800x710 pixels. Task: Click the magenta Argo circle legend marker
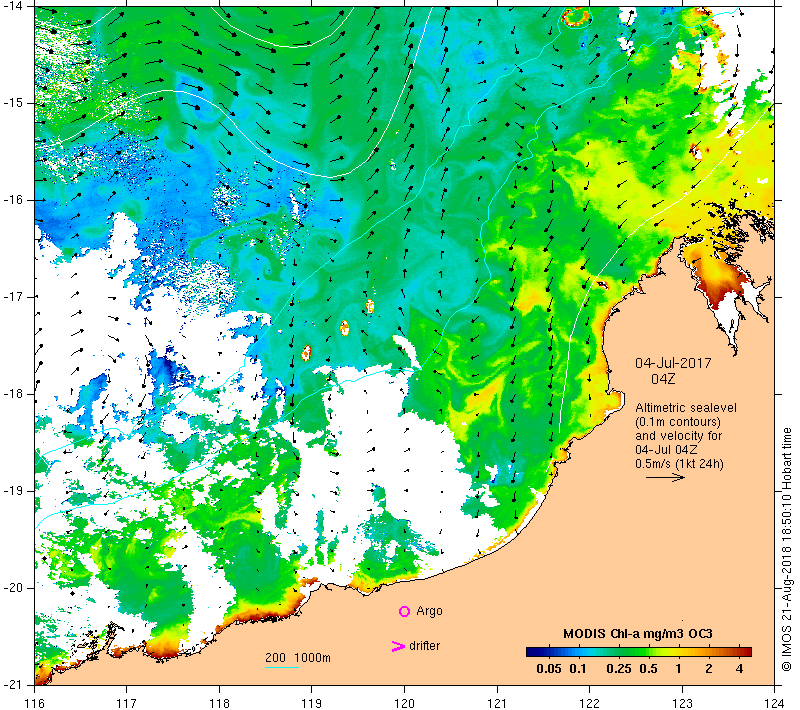pos(404,611)
